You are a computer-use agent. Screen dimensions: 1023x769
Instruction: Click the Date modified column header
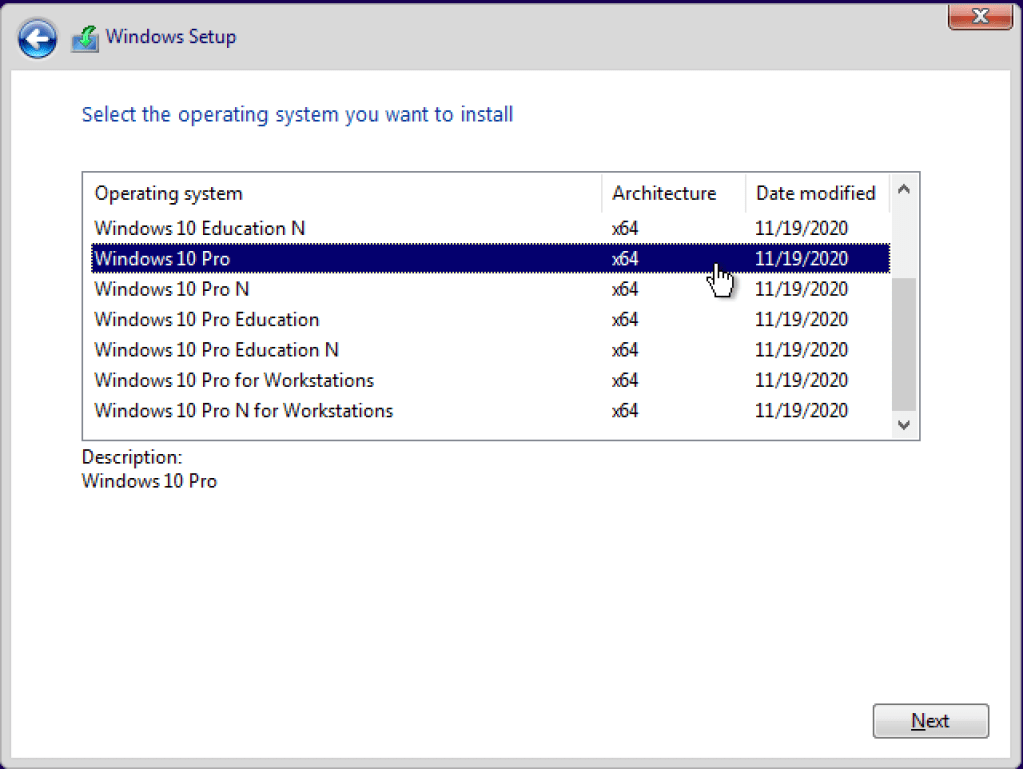point(815,193)
